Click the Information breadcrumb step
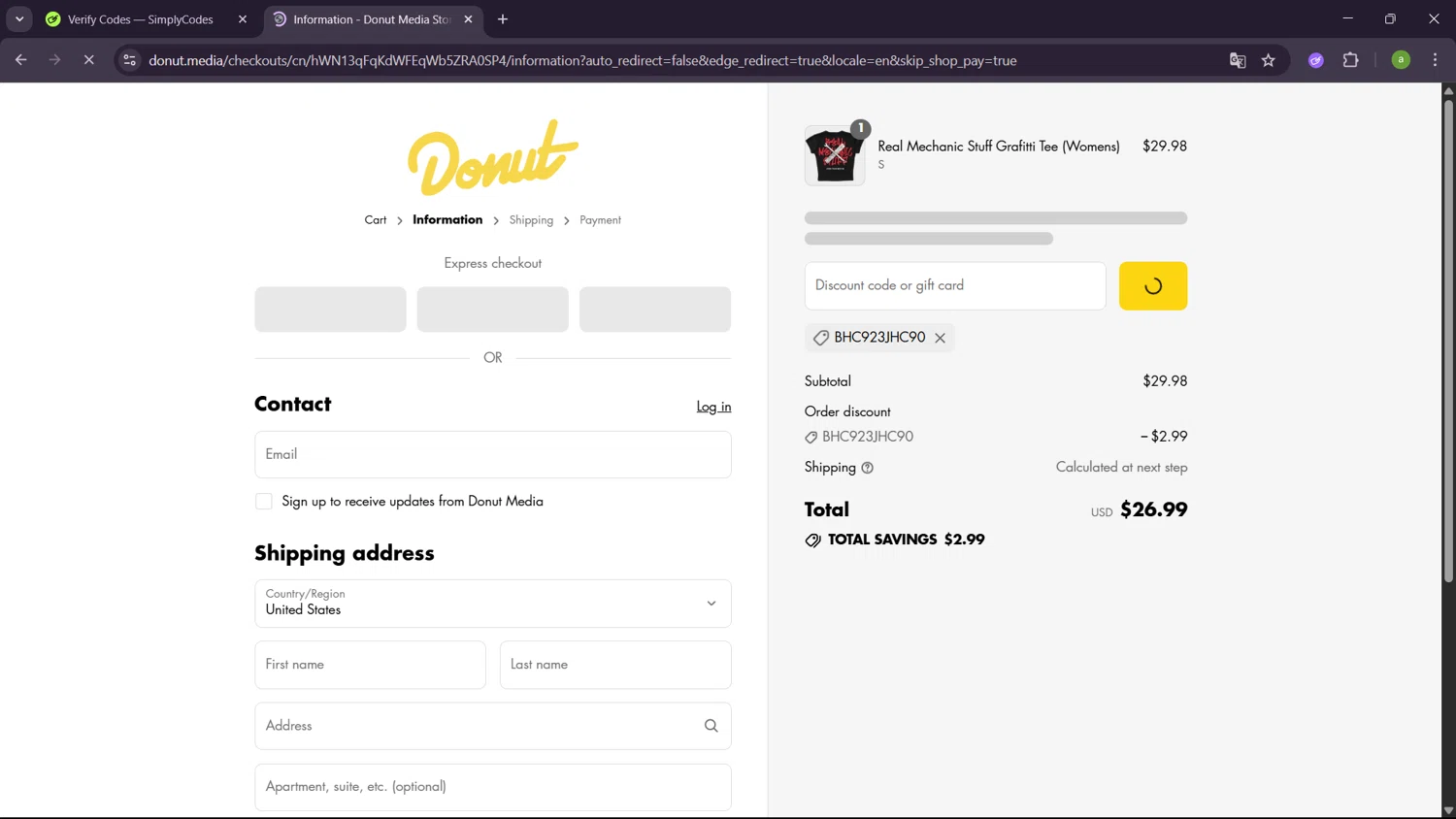 [x=447, y=220]
